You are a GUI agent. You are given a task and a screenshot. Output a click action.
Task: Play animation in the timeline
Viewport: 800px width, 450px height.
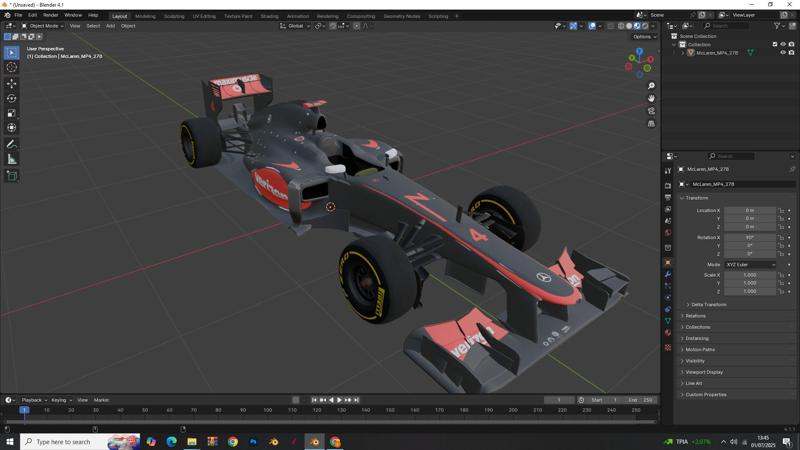(x=339, y=400)
